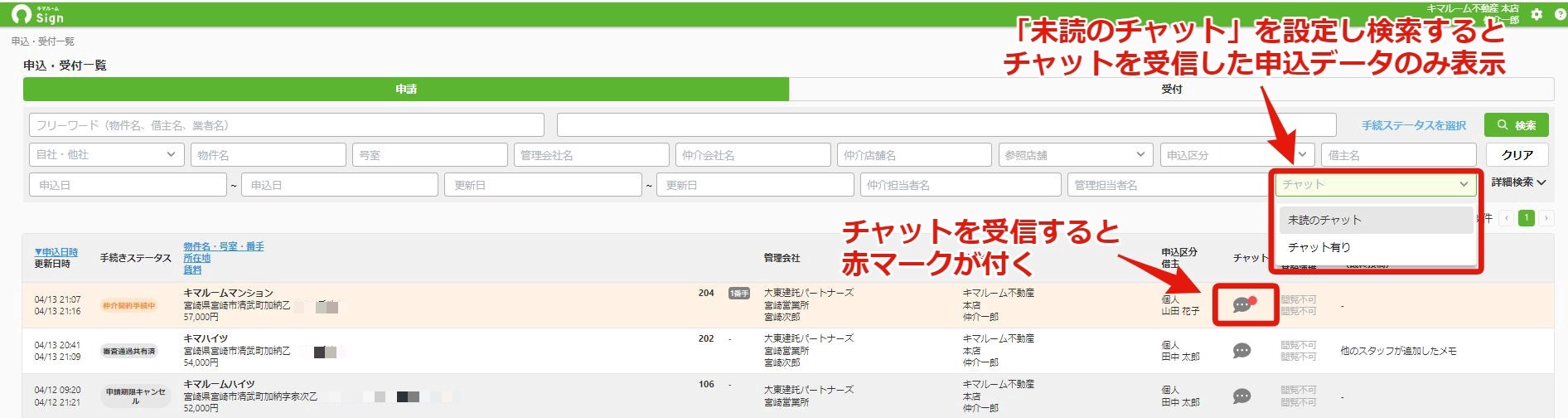Click rent value 54,000円
This screenshot has height=418, width=1568.
tap(201, 362)
